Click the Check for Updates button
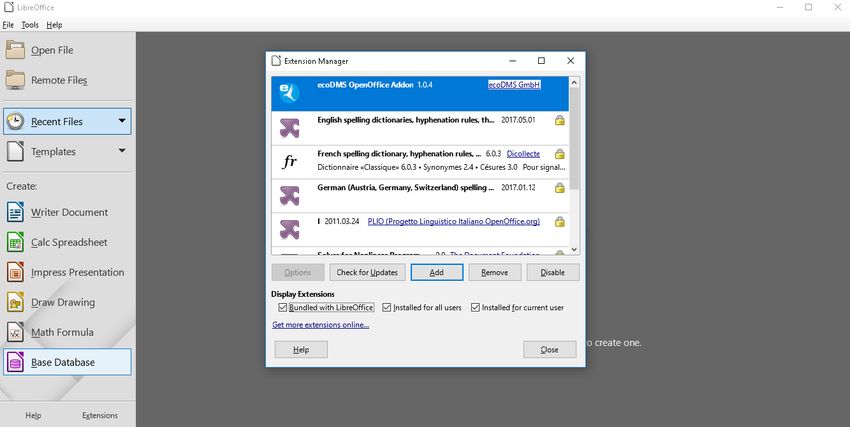 tap(367, 272)
